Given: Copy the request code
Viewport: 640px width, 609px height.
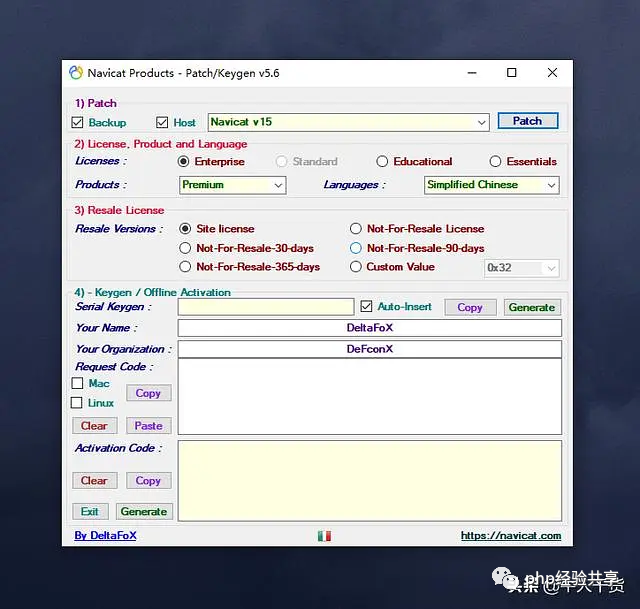Looking at the screenshot, I should click(x=149, y=393).
